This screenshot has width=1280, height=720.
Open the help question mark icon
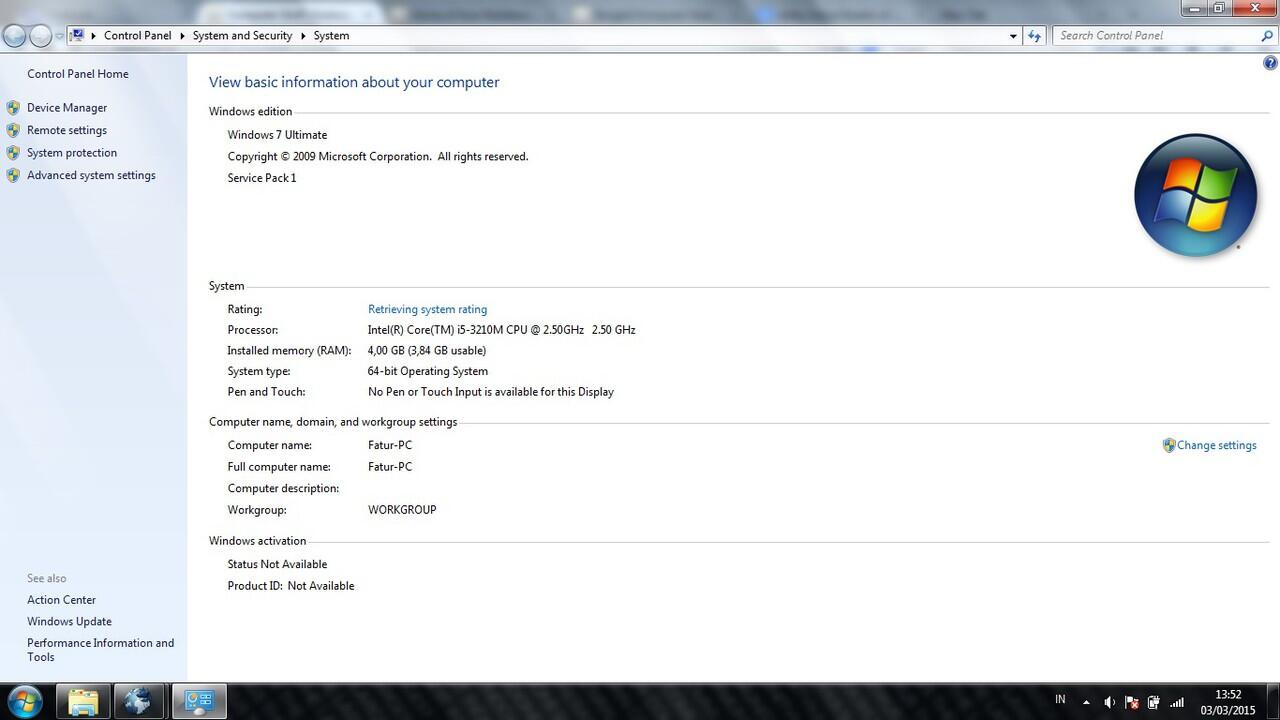point(1270,63)
